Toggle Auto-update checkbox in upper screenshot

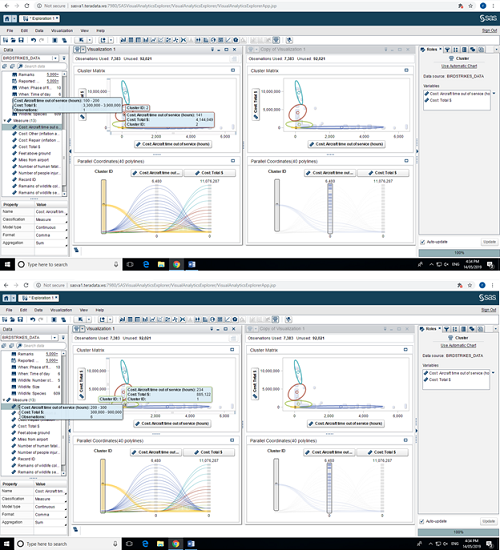click(x=423, y=242)
